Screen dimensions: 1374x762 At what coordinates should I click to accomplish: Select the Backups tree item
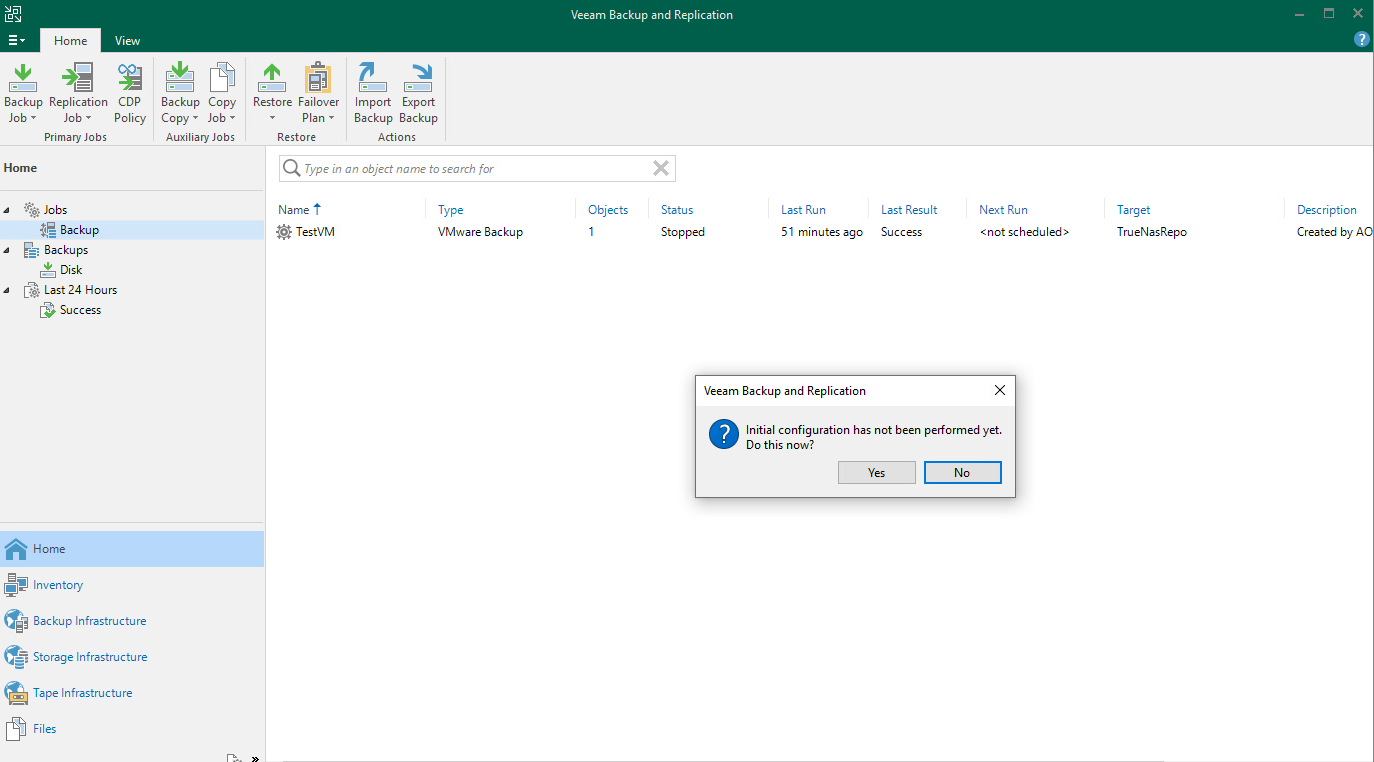(x=66, y=250)
